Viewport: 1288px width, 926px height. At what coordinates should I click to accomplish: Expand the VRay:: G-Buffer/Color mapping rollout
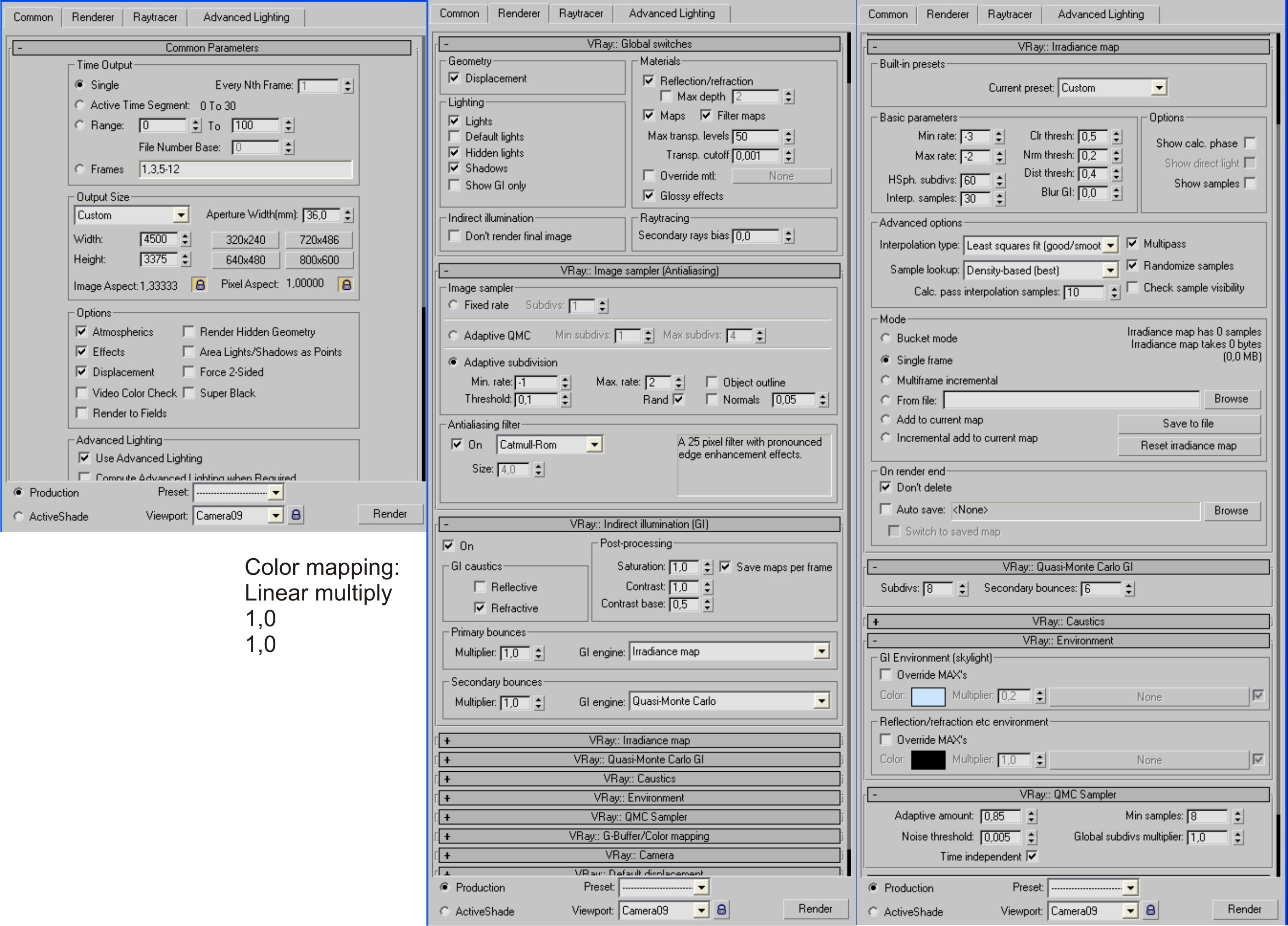pos(639,836)
